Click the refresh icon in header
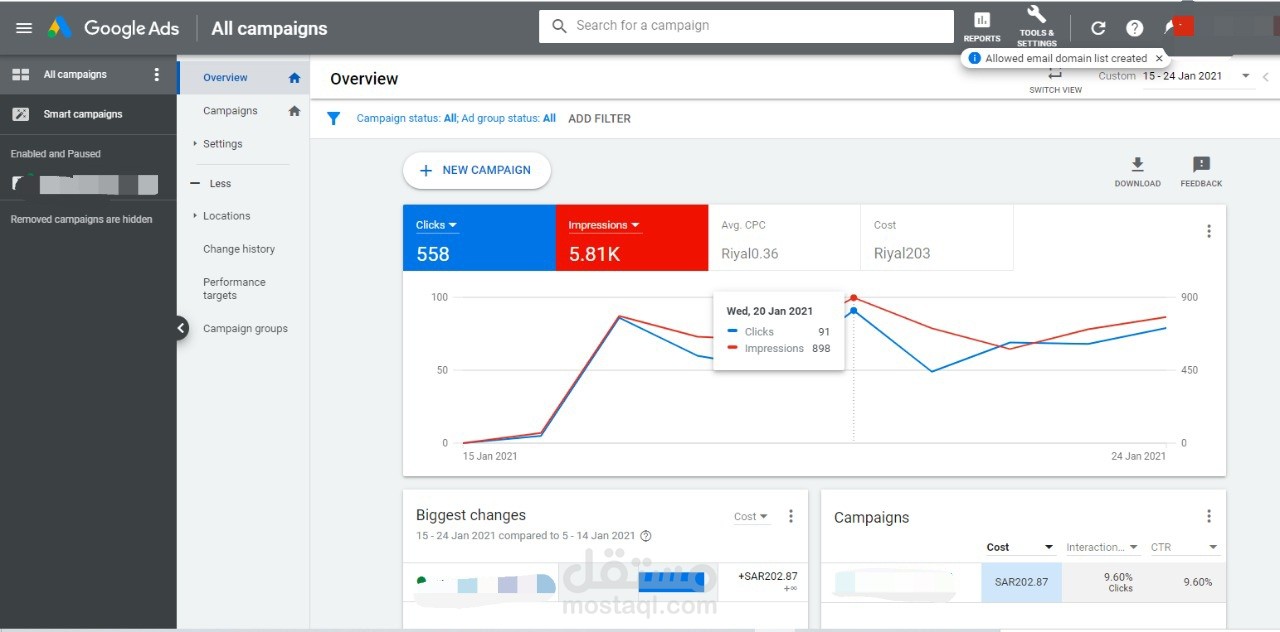1280x632 pixels. pyautogui.click(x=1098, y=28)
